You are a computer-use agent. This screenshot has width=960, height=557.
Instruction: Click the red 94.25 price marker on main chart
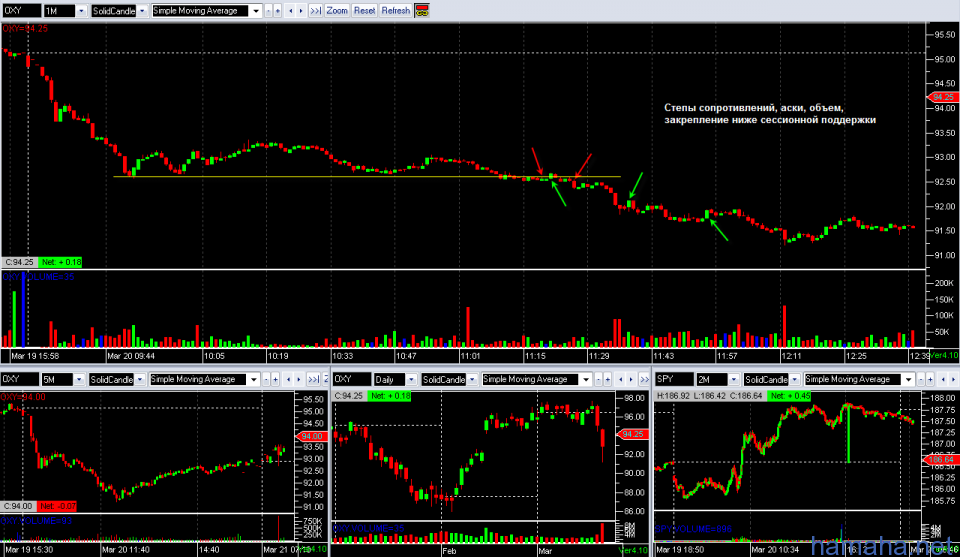click(x=943, y=97)
